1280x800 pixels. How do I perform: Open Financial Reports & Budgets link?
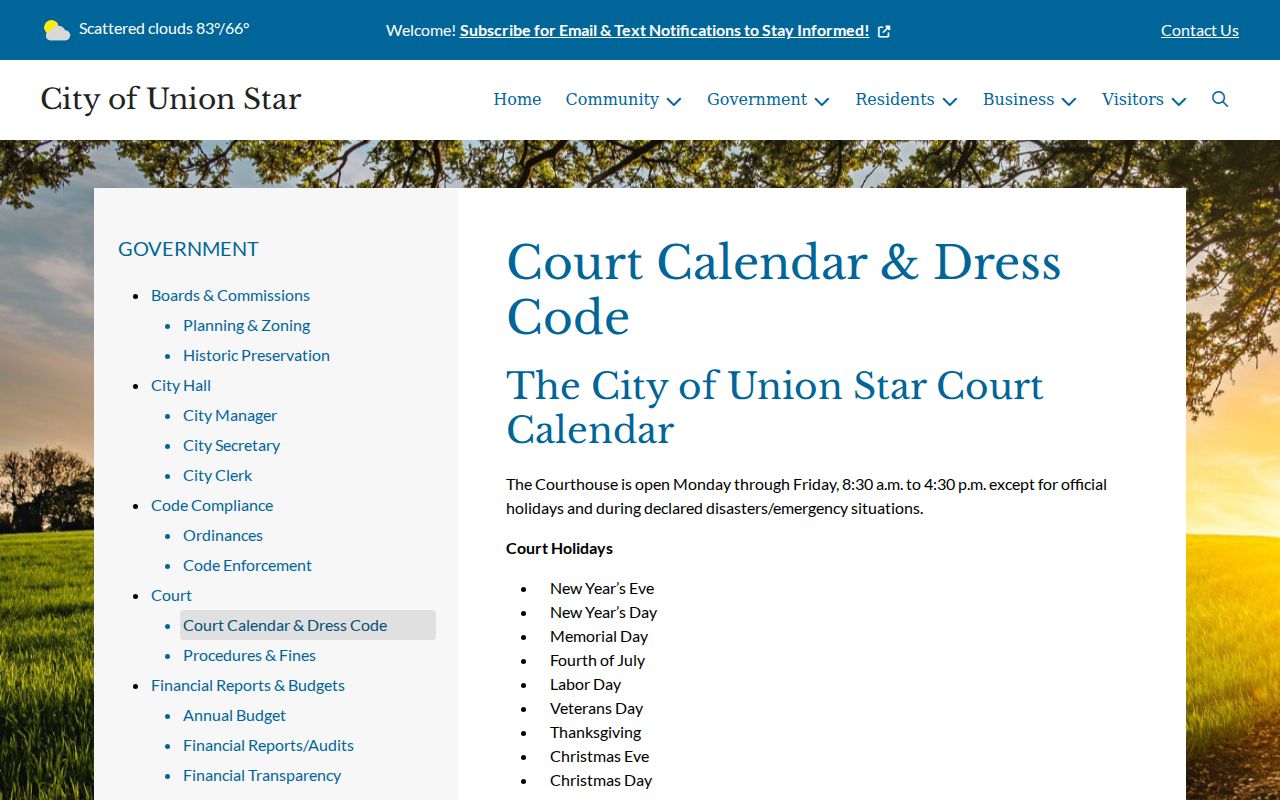point(248,685)
